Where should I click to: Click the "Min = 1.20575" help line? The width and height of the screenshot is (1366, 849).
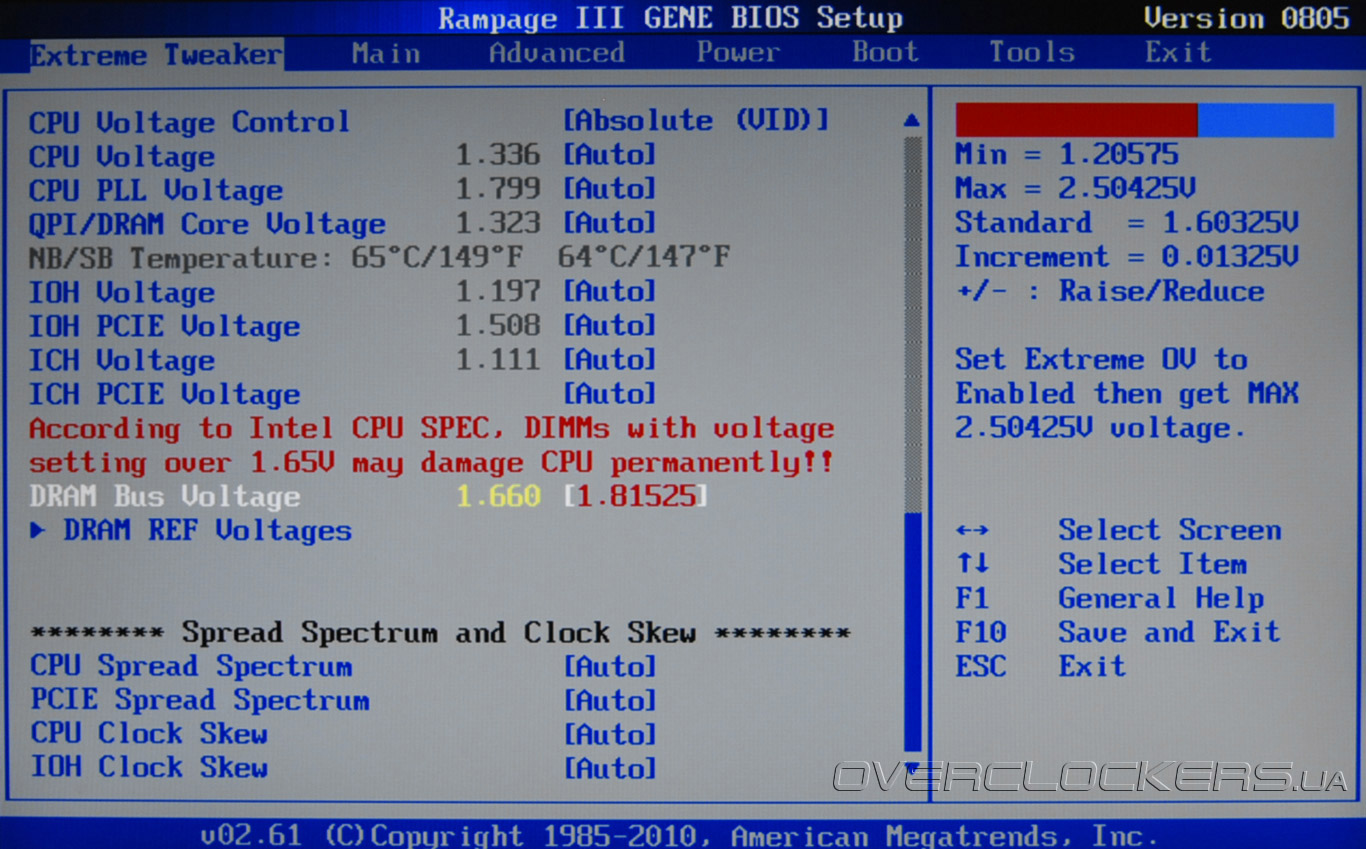click(1067, 154)
